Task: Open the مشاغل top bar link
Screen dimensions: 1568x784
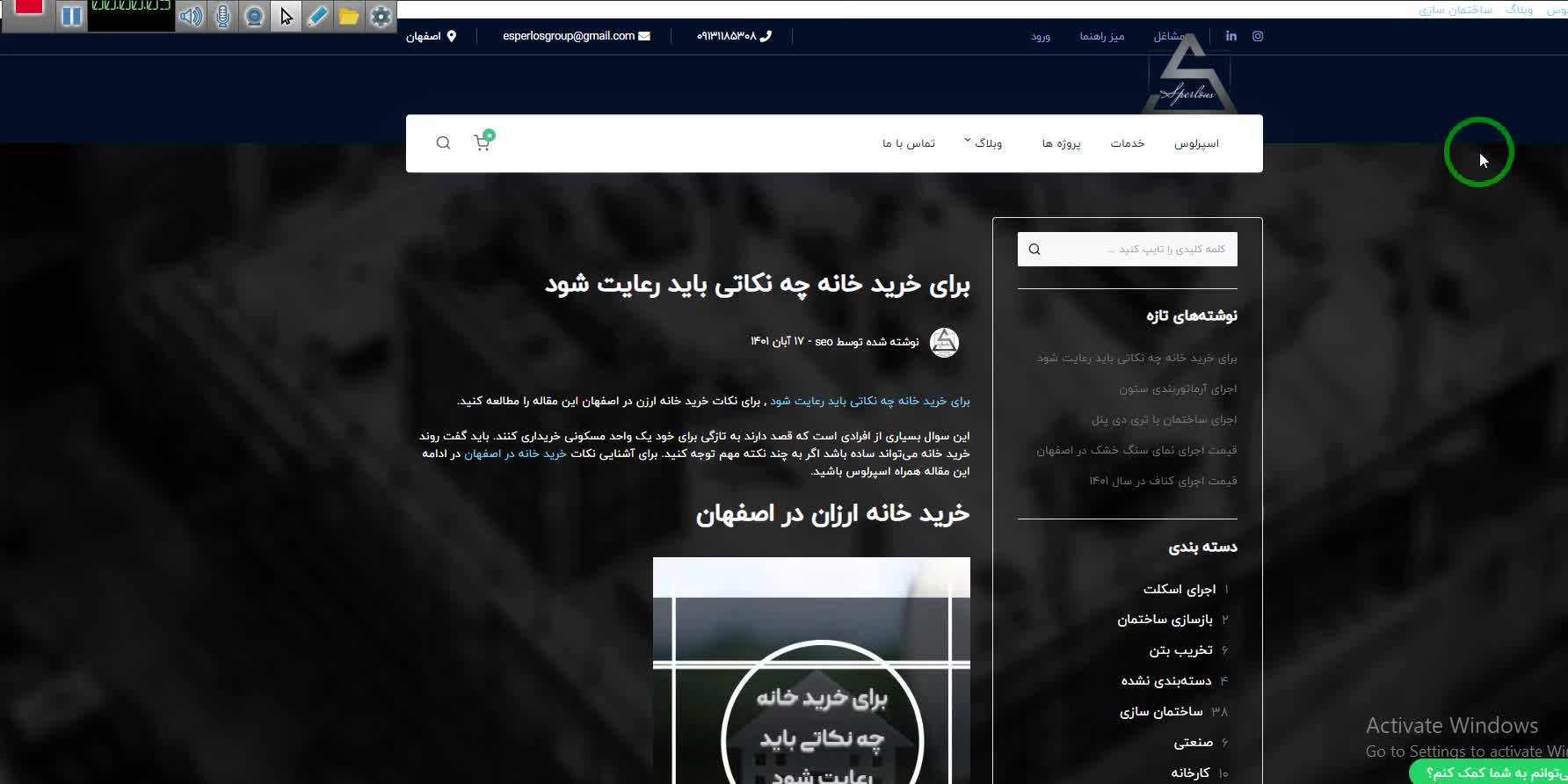Action: 1169,36
